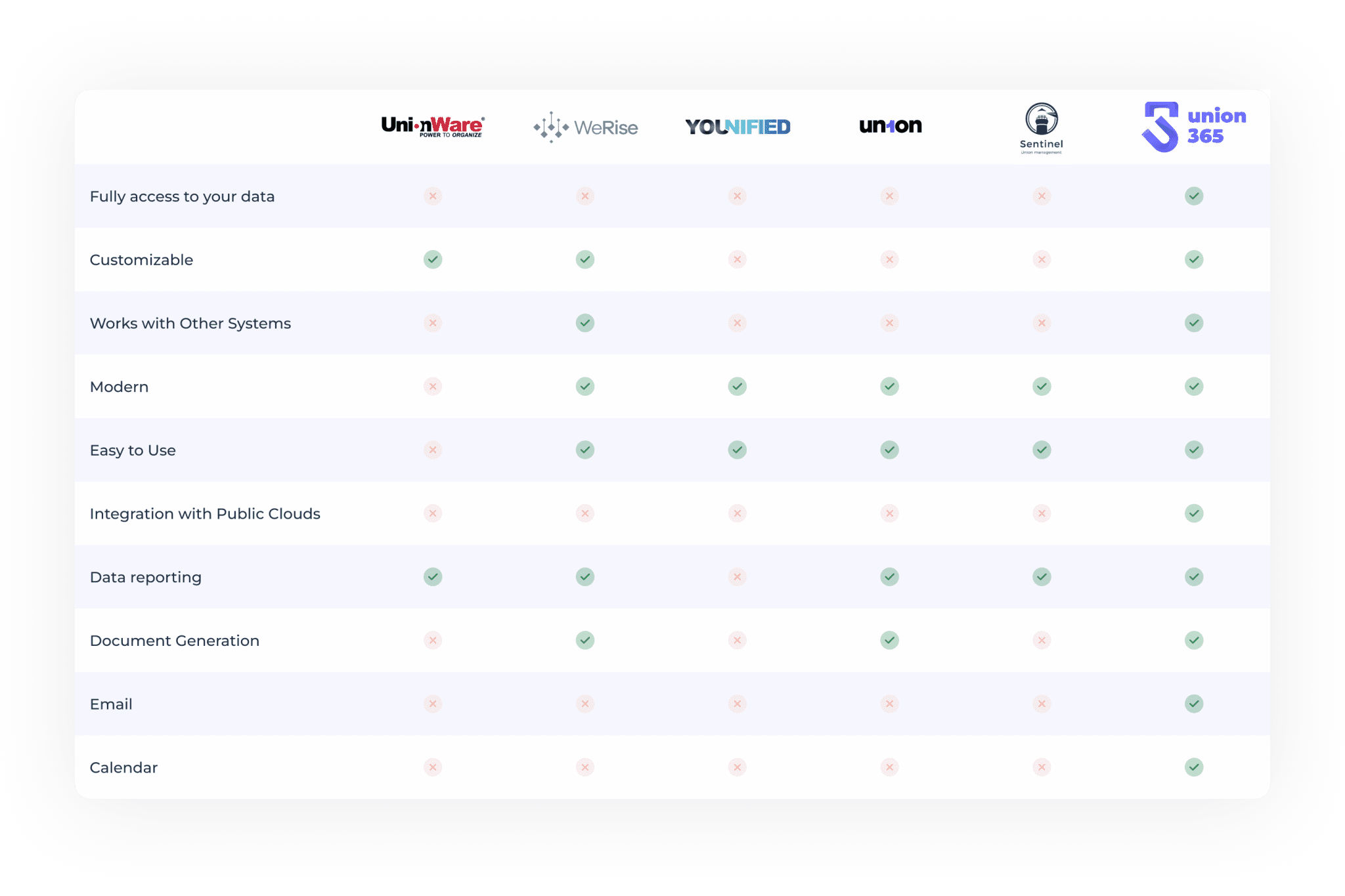Image resolution: width=1345 pixels, height=896 pixels.
Task: Click Sentinel cross in Document Generation row
Action: [1042, 640]
